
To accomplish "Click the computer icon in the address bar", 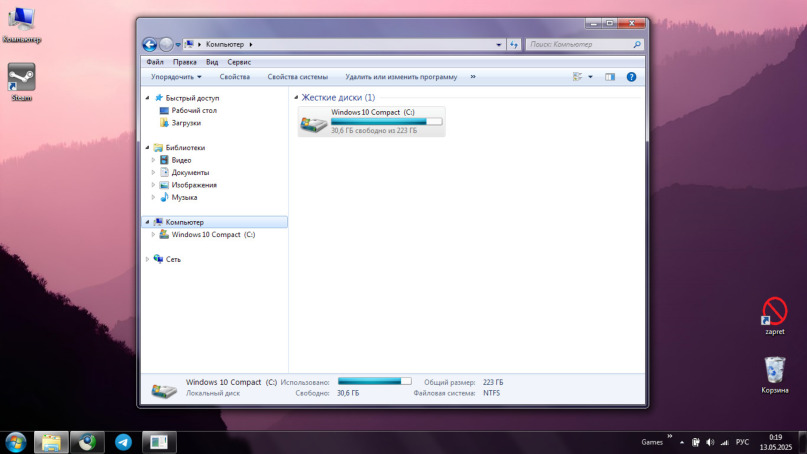I will click(x=189, y=44).
